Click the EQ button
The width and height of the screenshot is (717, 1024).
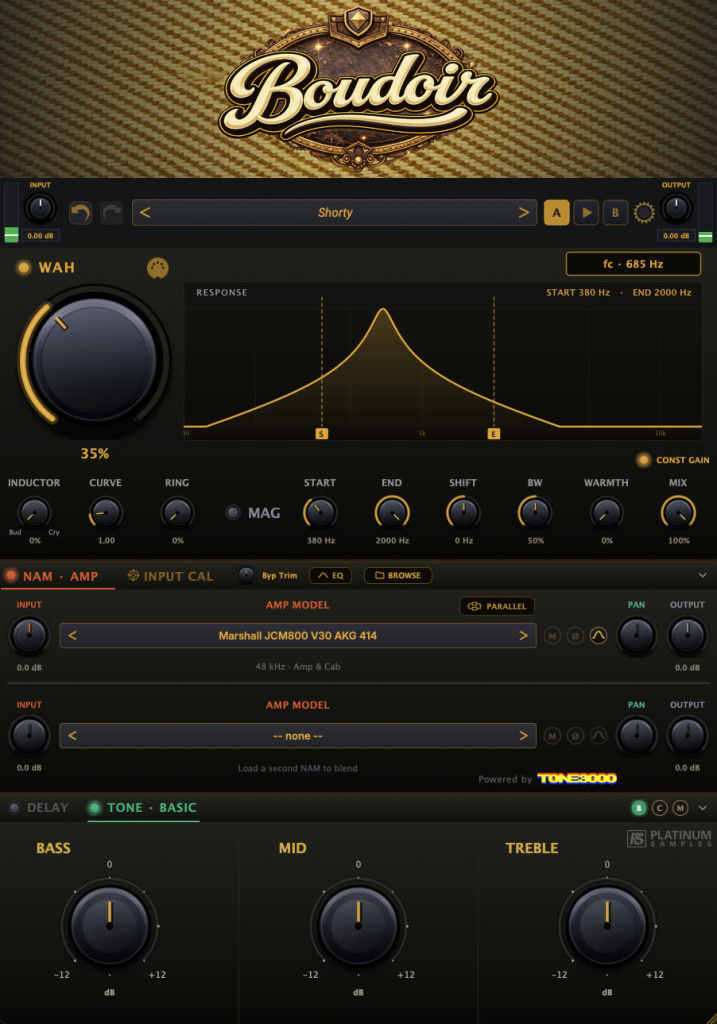(x=330, y=575)
